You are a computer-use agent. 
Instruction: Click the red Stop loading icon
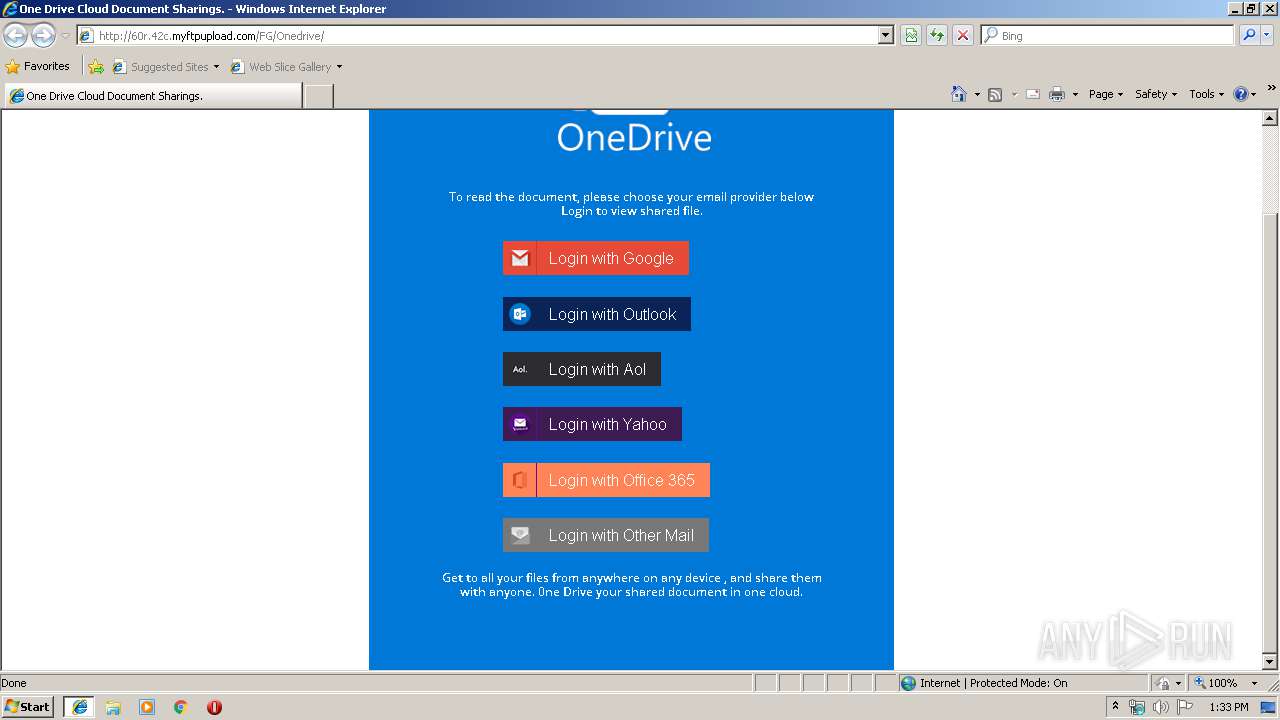coord(963,36)
